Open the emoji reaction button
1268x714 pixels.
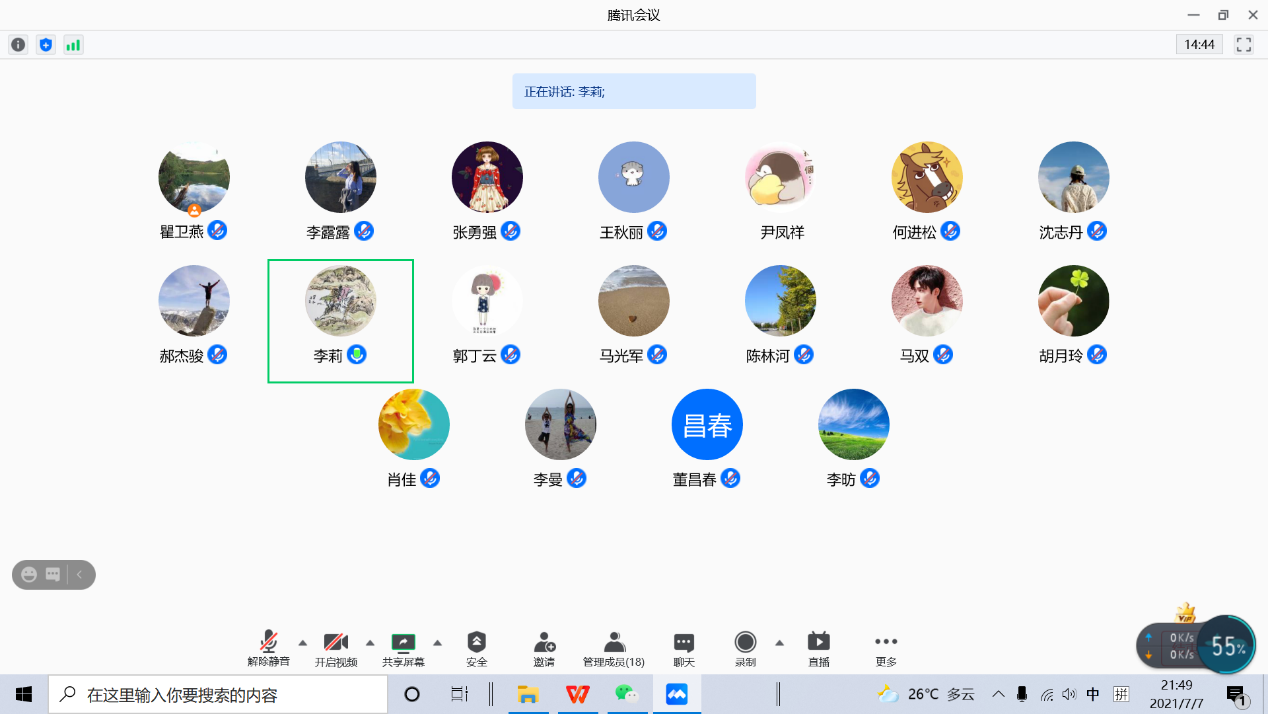pyautogui.click(x=29, y=575)
